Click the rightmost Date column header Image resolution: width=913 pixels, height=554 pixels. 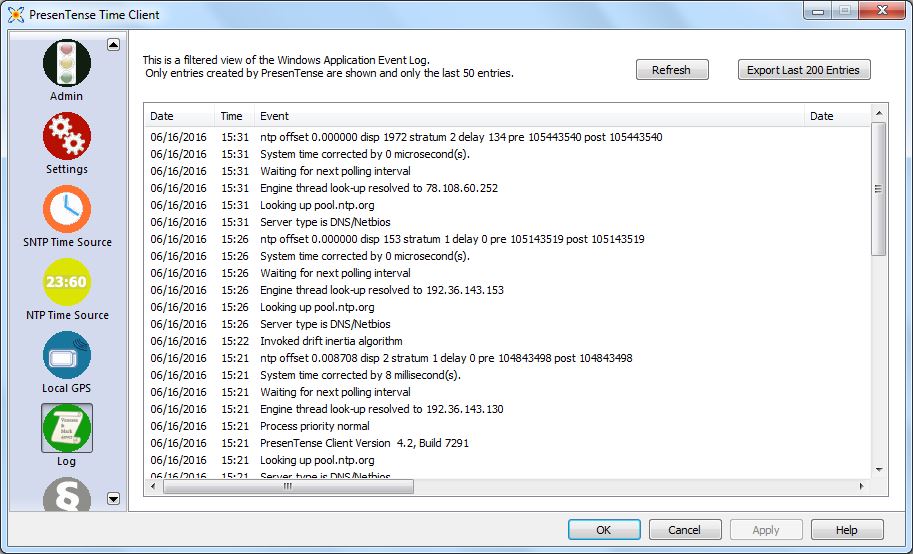[x=837, y=116]
